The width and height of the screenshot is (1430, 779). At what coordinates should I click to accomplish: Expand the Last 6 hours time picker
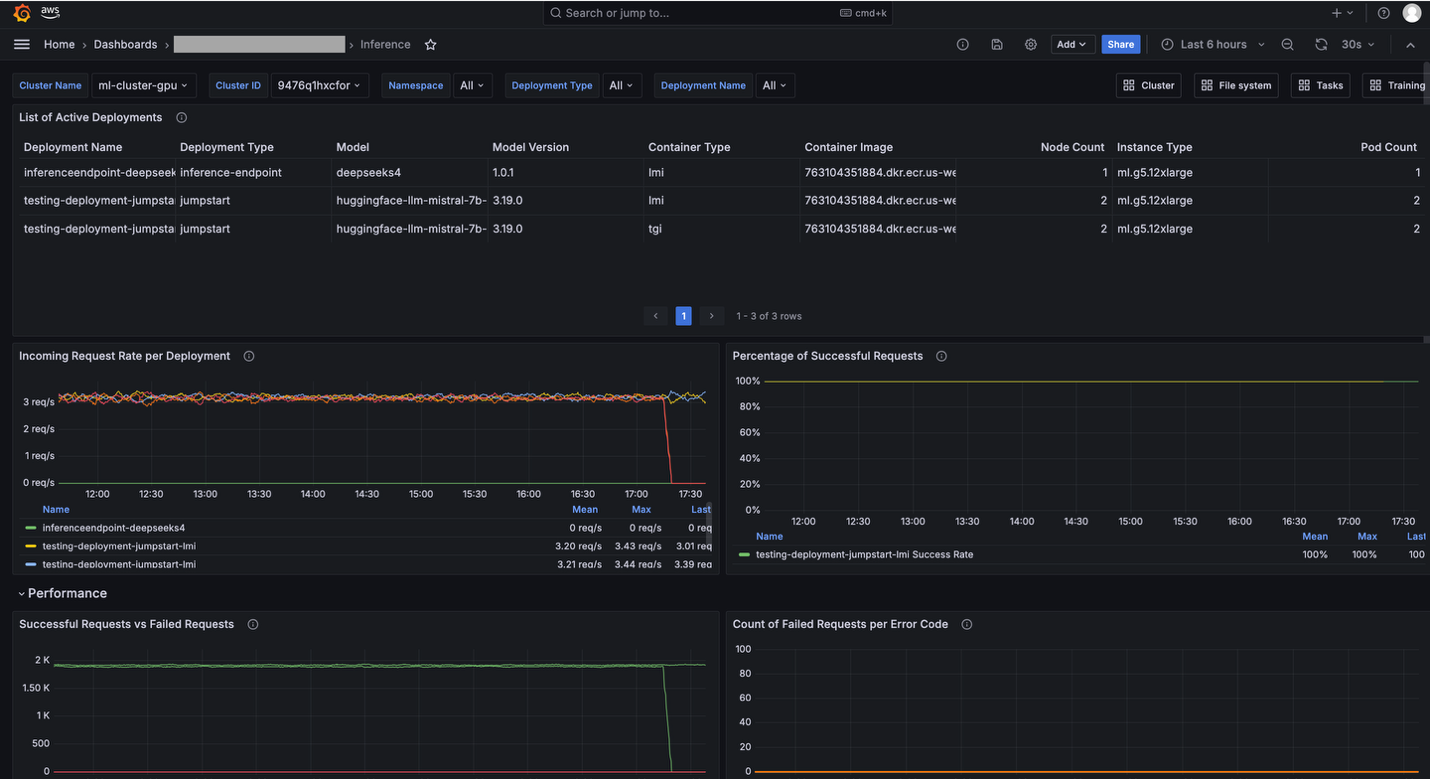coord(1212,45)
